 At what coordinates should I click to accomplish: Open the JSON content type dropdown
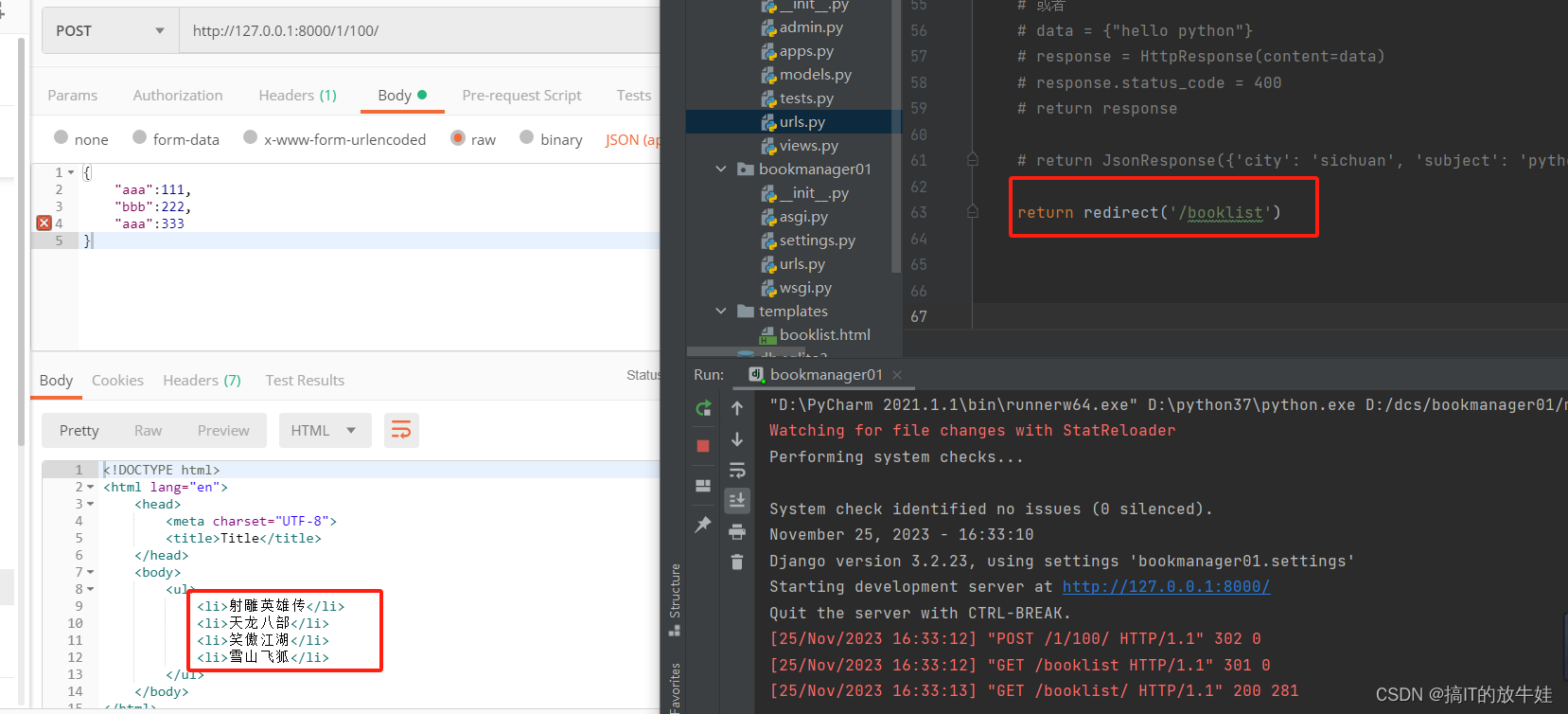[632, 139]
